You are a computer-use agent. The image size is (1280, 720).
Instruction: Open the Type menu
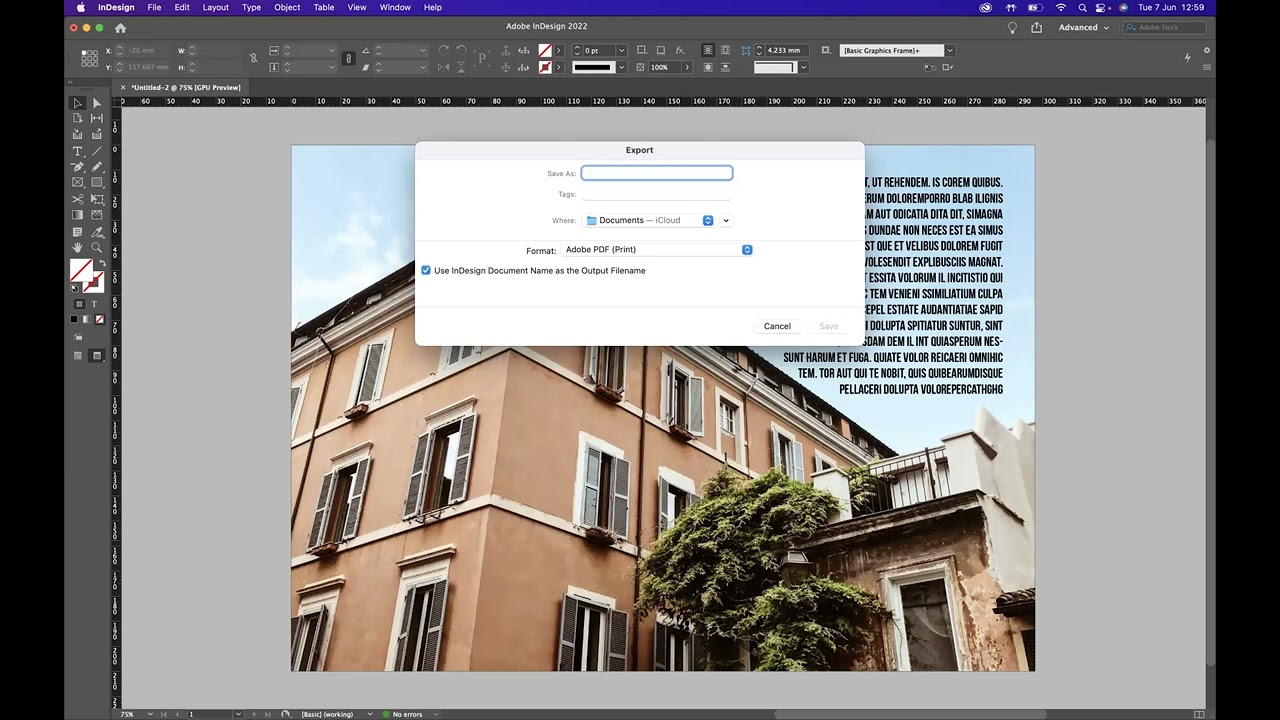click(252, 7)
